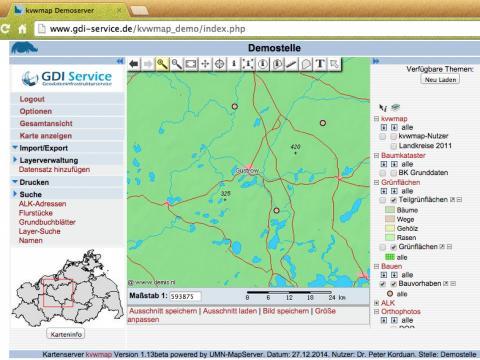This screenshot has height=360, width=480.
Task: Toggle the BK Grunddaten checkbox
Action: tap(394, 173)
